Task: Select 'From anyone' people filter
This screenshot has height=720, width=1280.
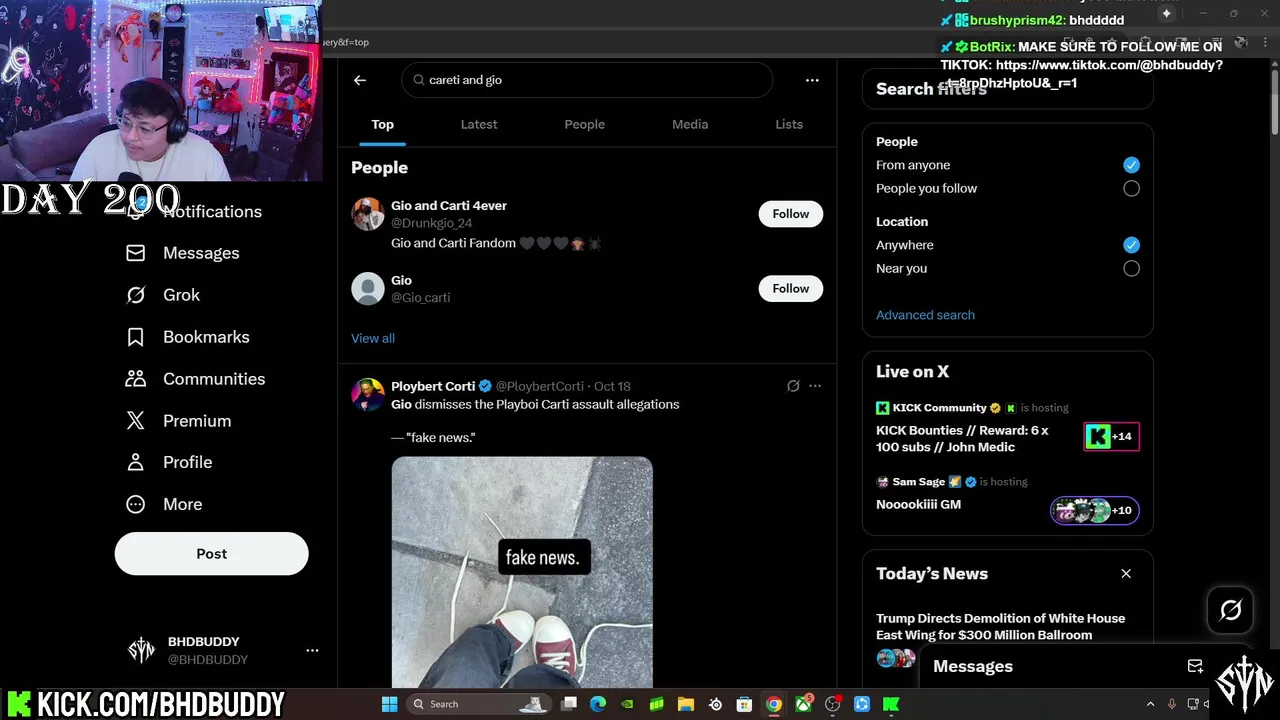Action: 1131,165
